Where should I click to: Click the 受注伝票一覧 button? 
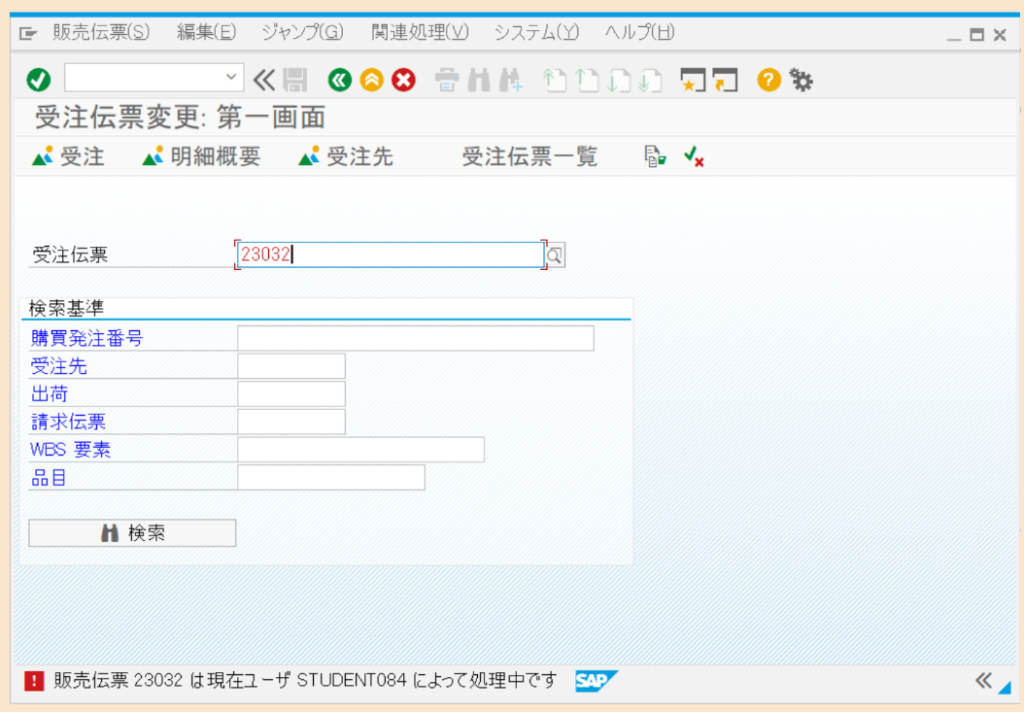tap(529, 157)
